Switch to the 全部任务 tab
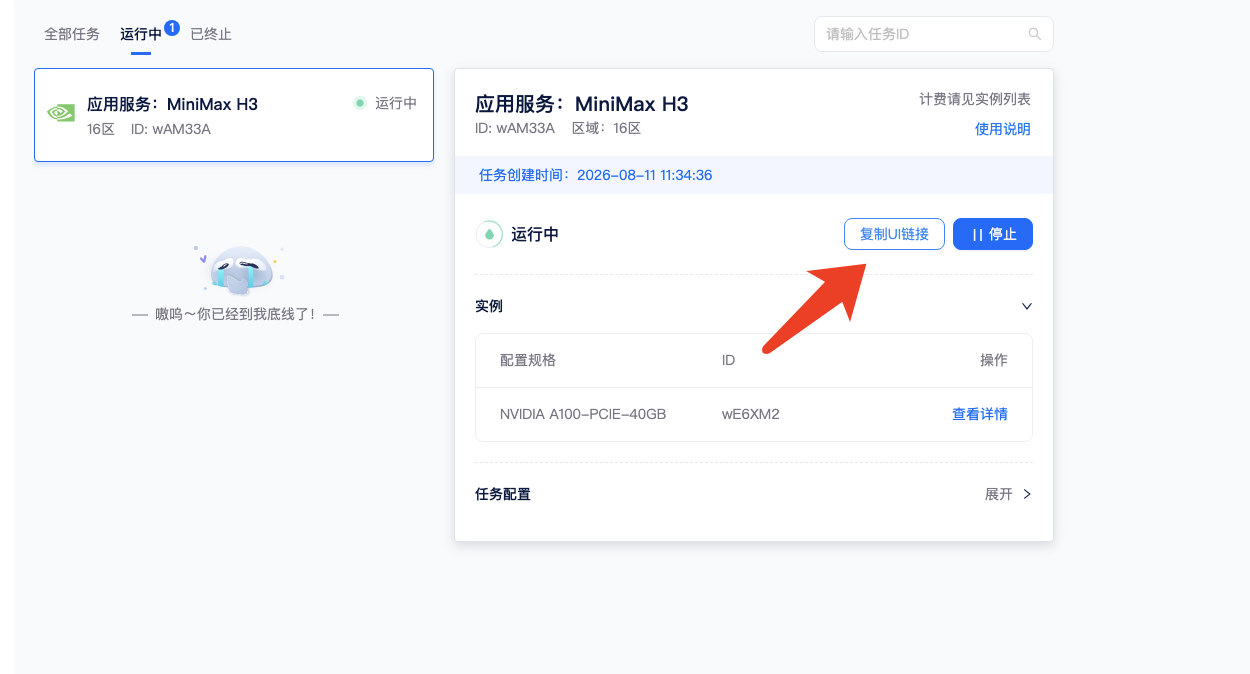 coord(72,34)
